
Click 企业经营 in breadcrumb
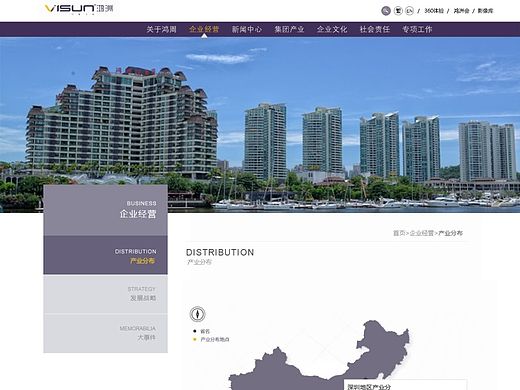pyautogui.click(x=421, y=233)
